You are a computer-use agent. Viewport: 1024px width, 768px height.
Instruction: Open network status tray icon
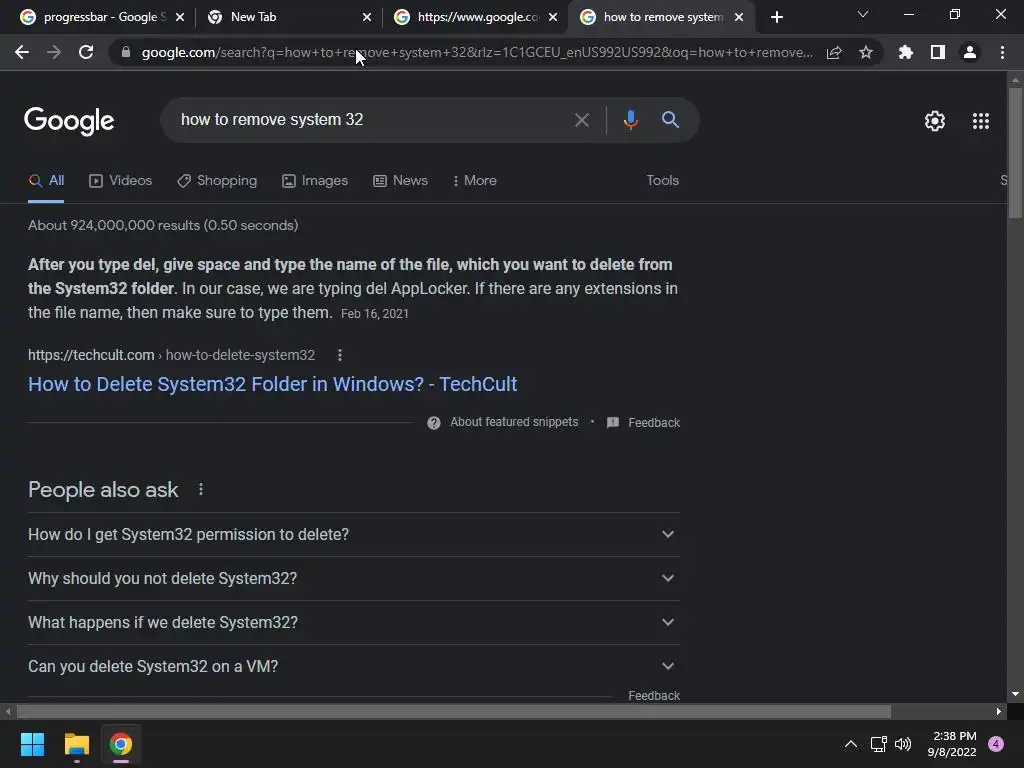click(x=878, y=744)
